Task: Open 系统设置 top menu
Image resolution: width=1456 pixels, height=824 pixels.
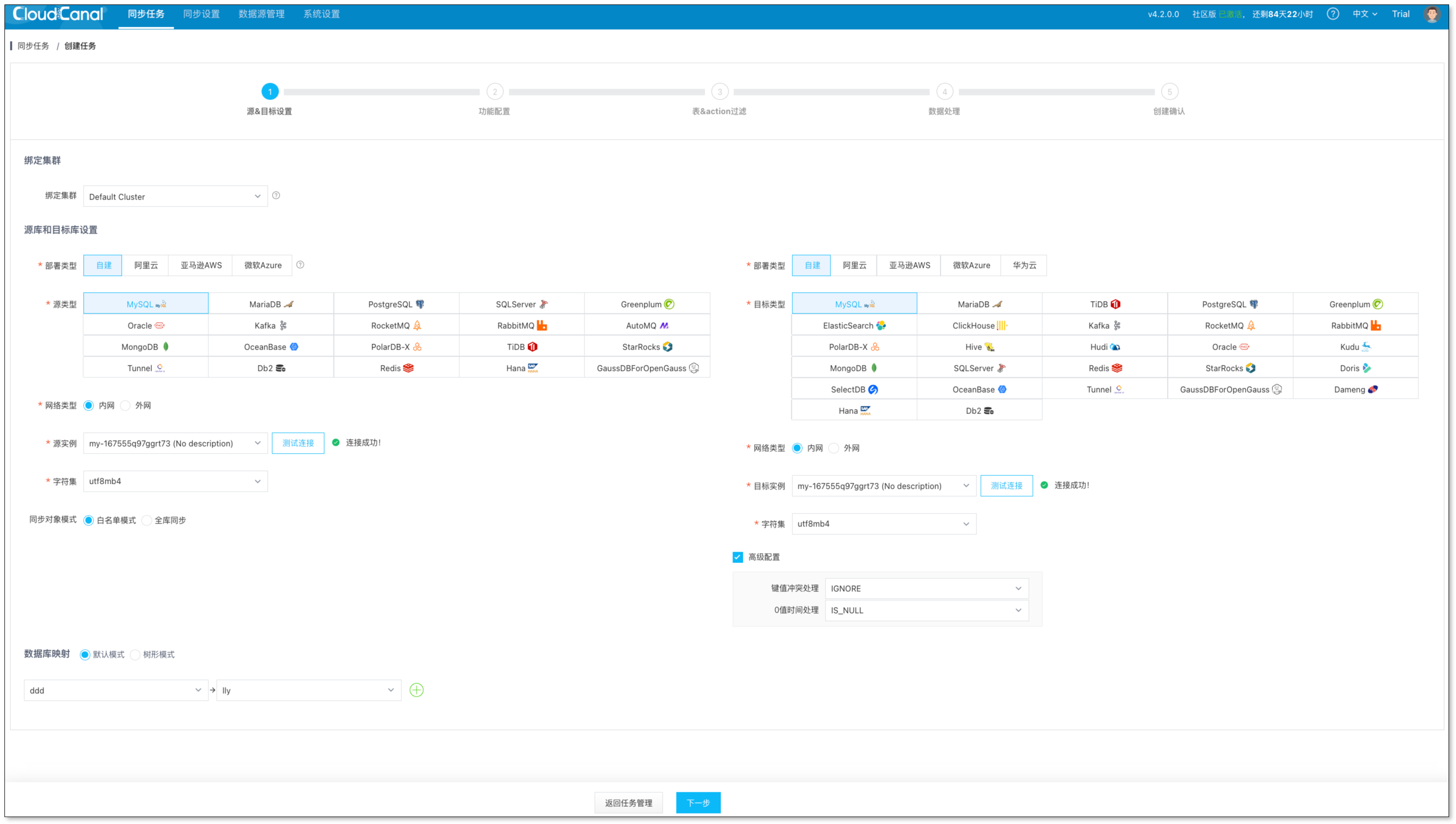Action: 321,14
